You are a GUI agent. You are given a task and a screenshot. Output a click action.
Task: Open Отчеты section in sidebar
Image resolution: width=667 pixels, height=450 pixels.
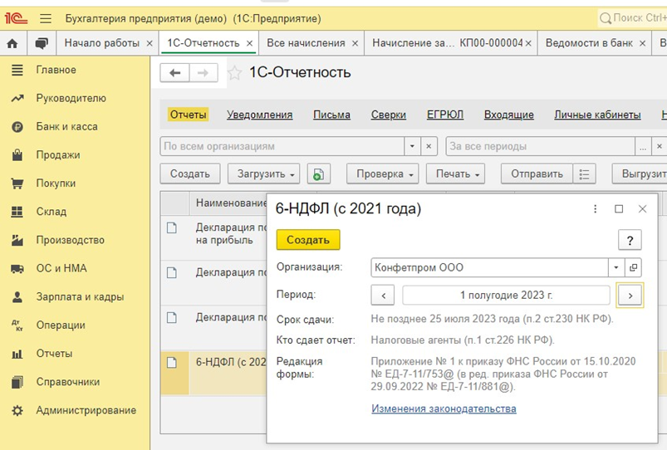[54, 353]
